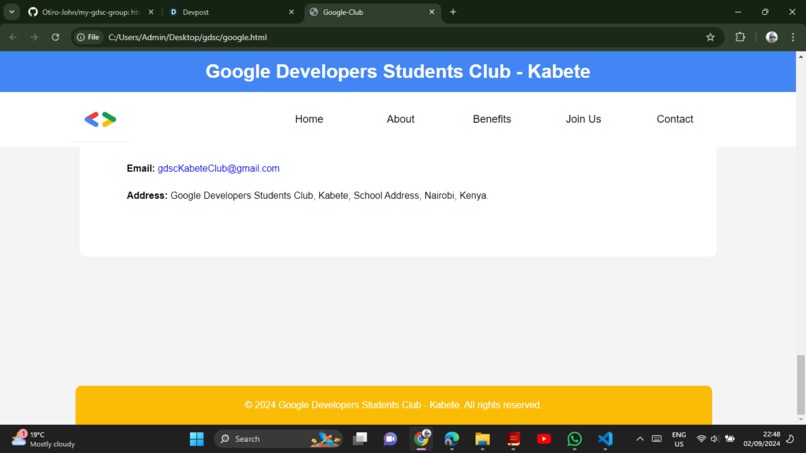
Task: Go to the Home nav link
Action: tap(309, 119)
